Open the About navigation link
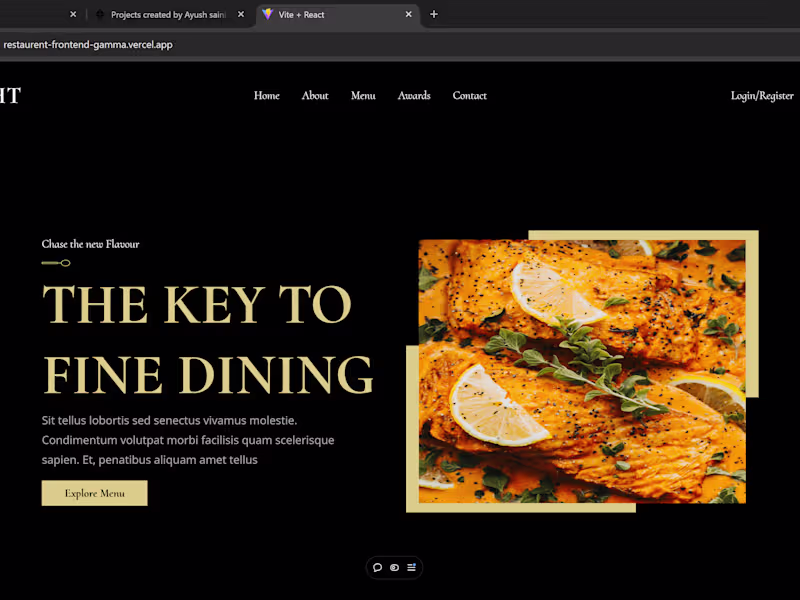The height and width of the screenshot is (600, 800). point(315,95)
